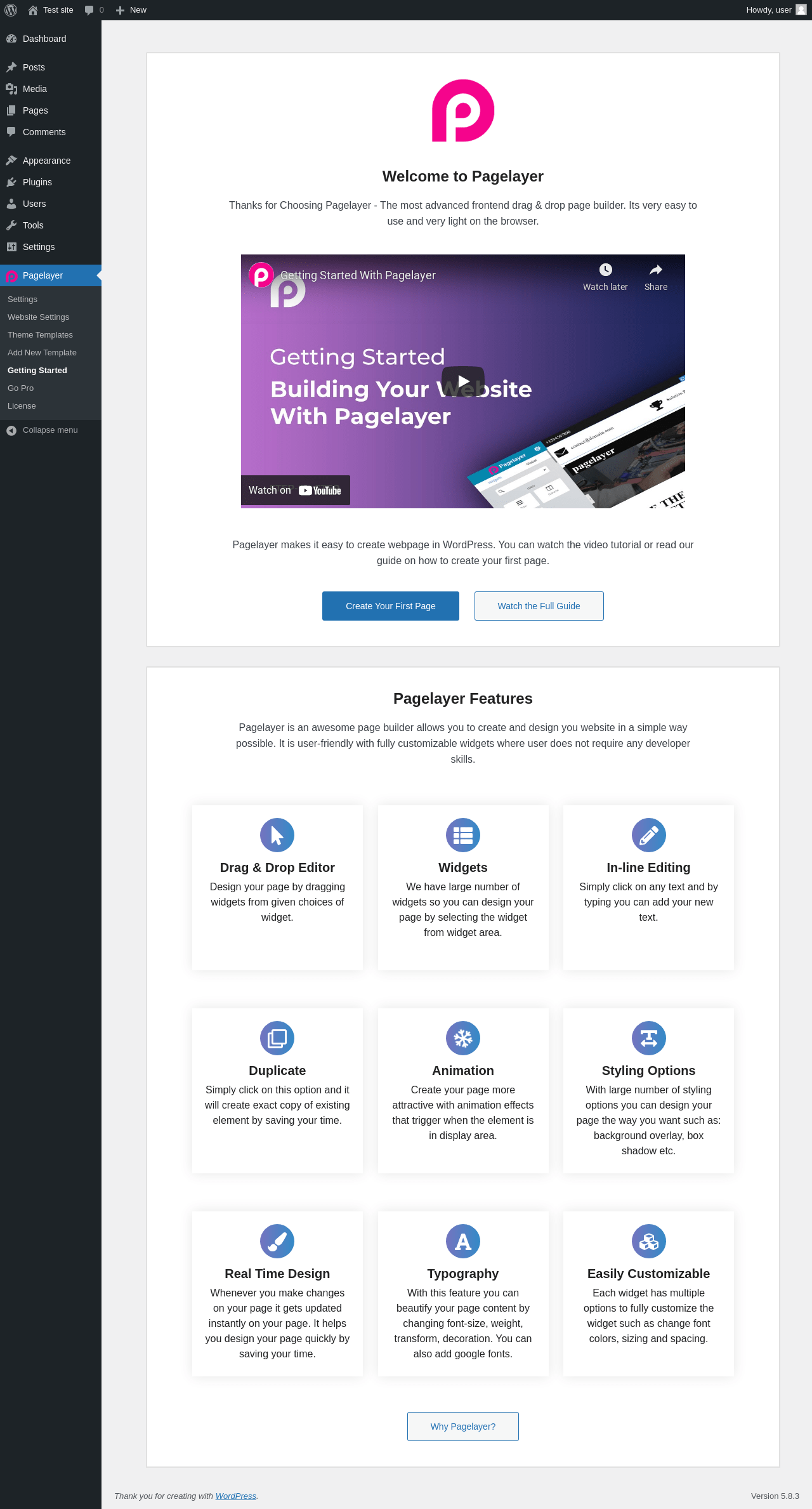Click the Real Time Design card title
This screenshot has height=1509, width=812.
click(x=277, y=1274)
